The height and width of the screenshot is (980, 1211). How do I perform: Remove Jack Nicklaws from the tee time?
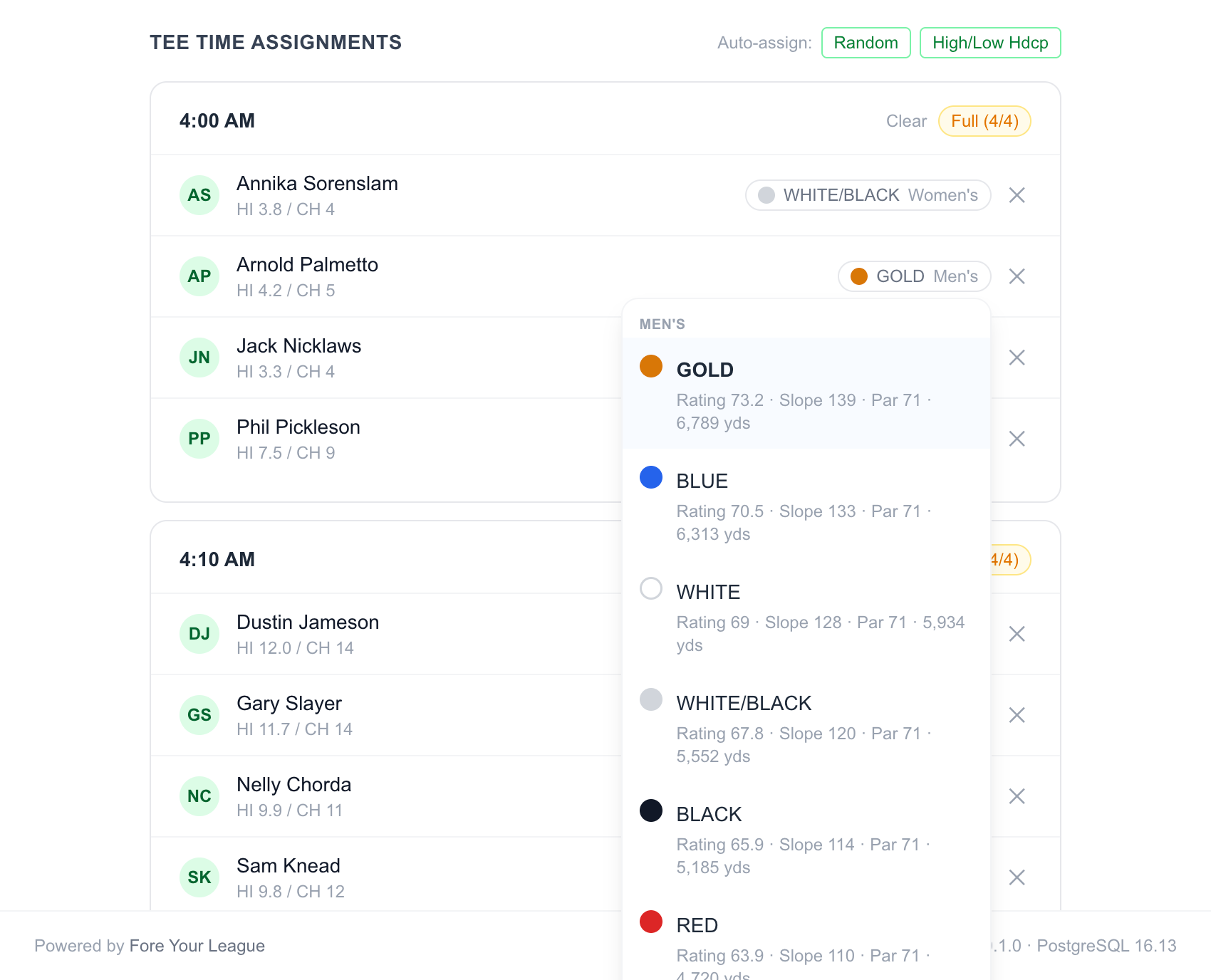tap(1017, 358)
